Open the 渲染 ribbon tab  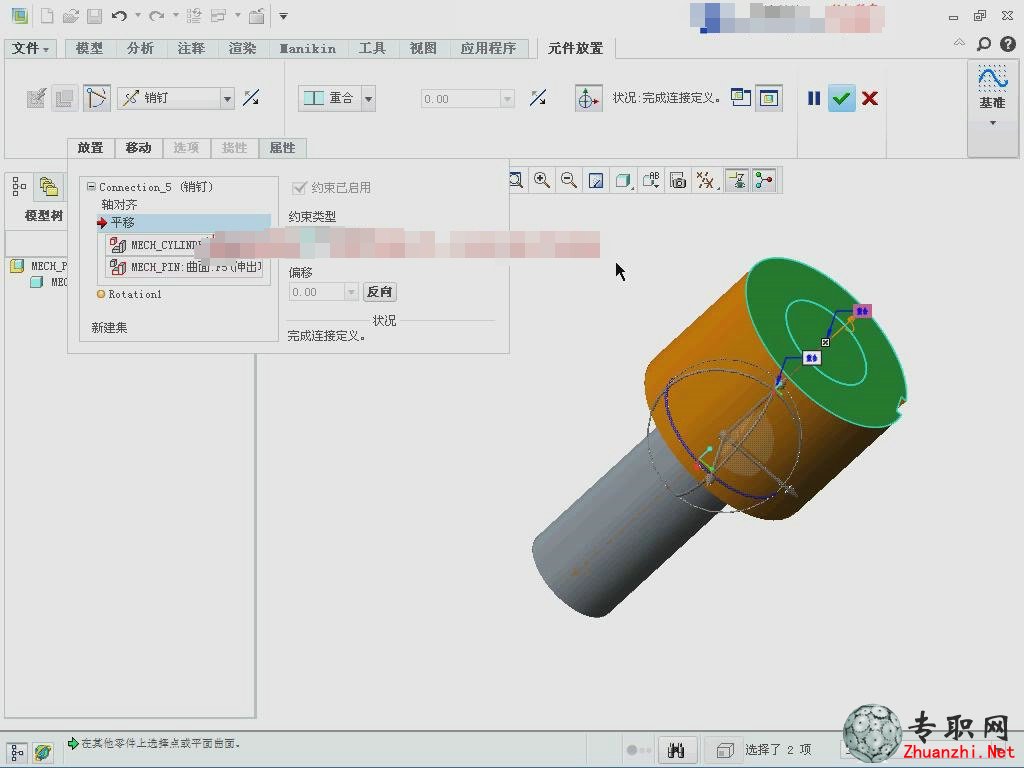[242, 48]
